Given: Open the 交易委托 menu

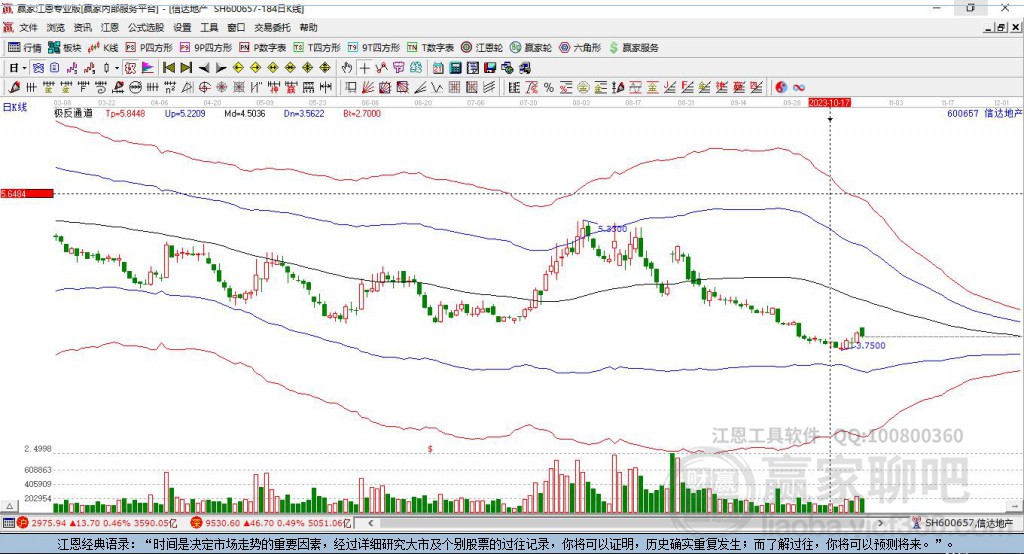Looking at the screenshot, I should click(x=272, y=27).
